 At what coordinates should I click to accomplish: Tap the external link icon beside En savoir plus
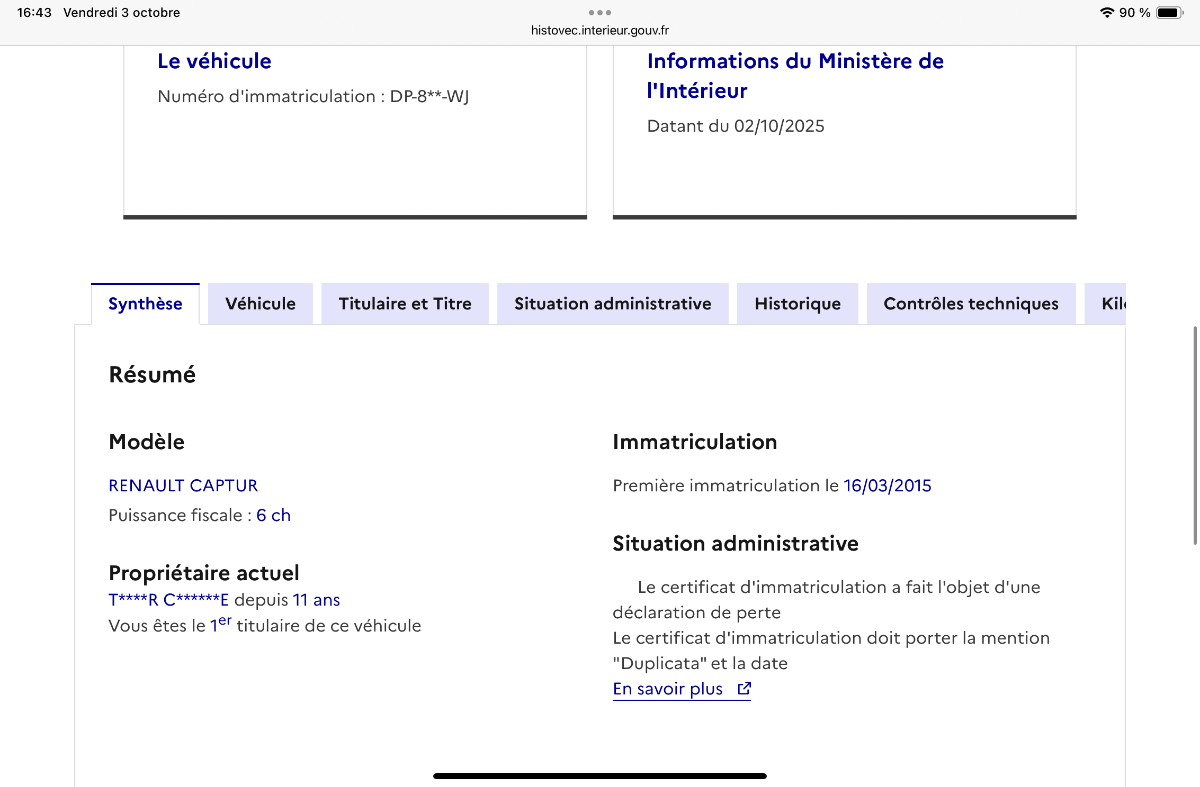tap(743, 689)
